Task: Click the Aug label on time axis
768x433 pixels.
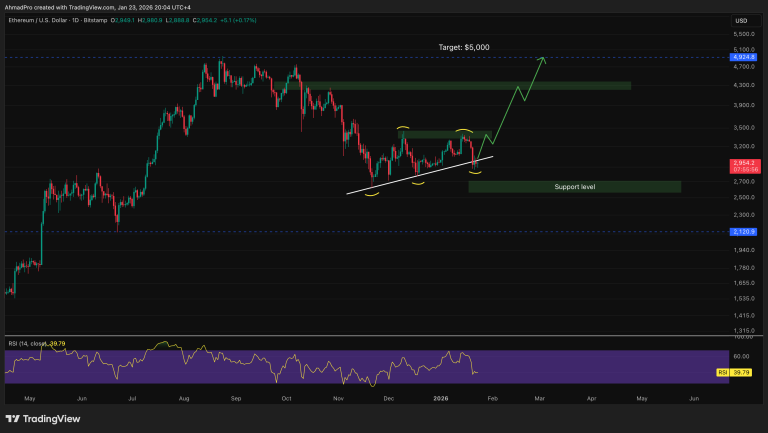Action: (x=183, y=398)
